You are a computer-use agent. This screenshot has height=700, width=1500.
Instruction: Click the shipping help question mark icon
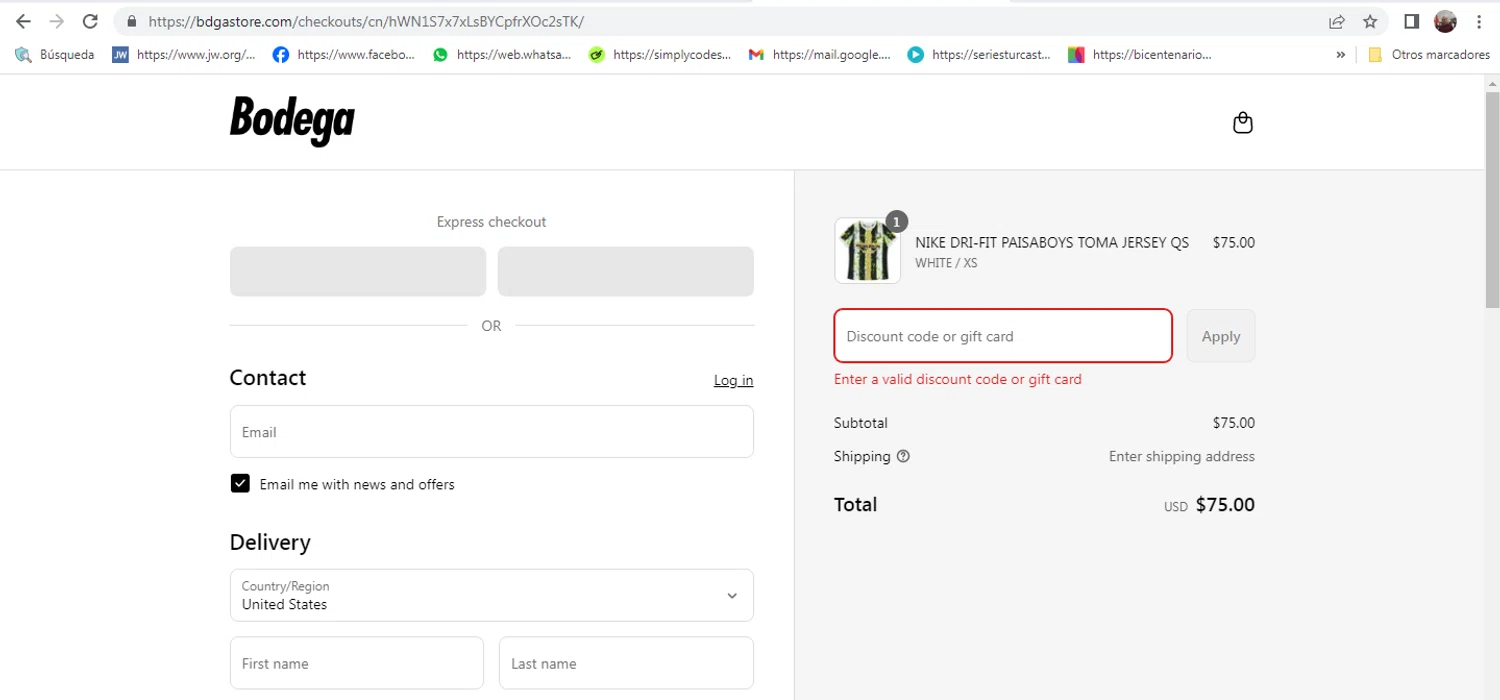903,456
